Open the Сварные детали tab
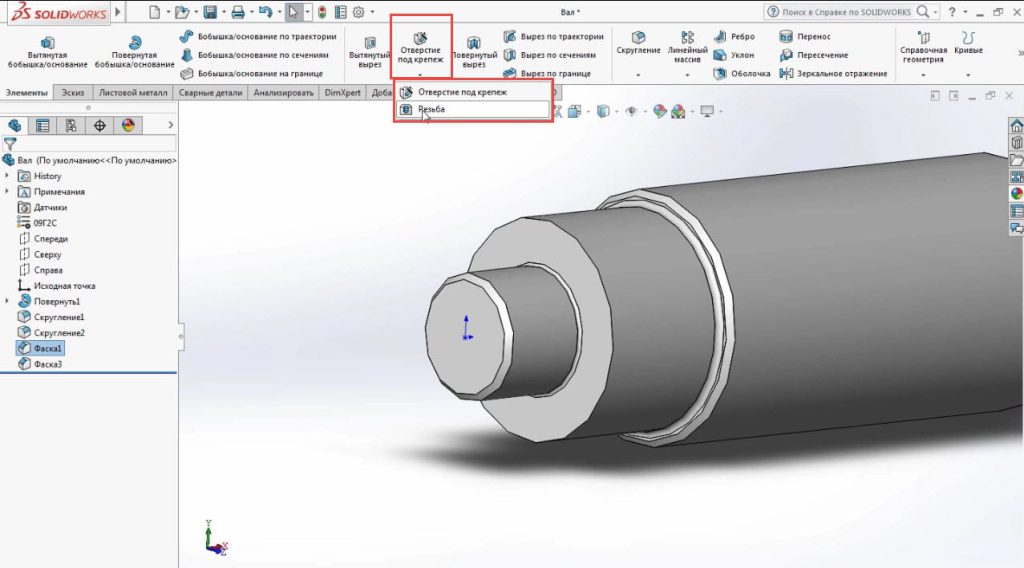This screenshot has width=1024, height=568. 210,93
